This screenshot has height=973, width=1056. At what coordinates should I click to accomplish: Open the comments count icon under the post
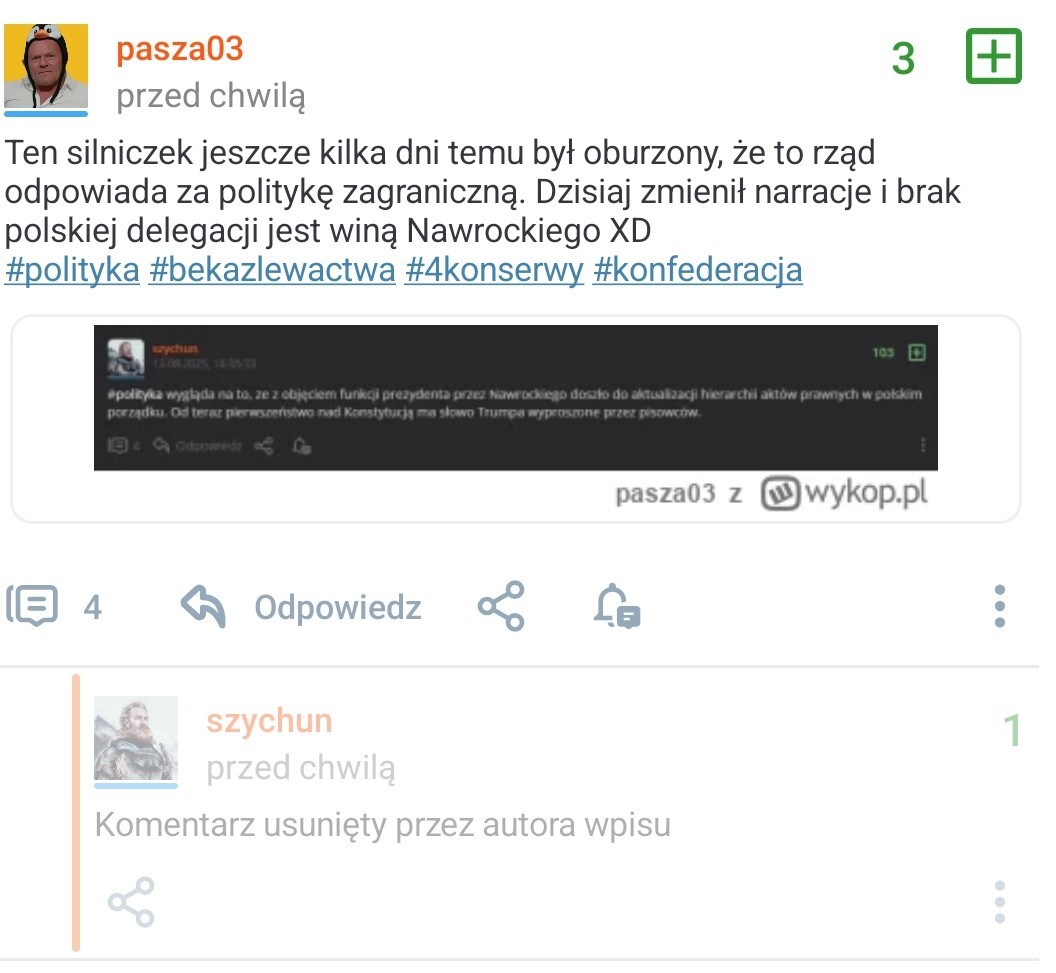(x=32, y=605)
